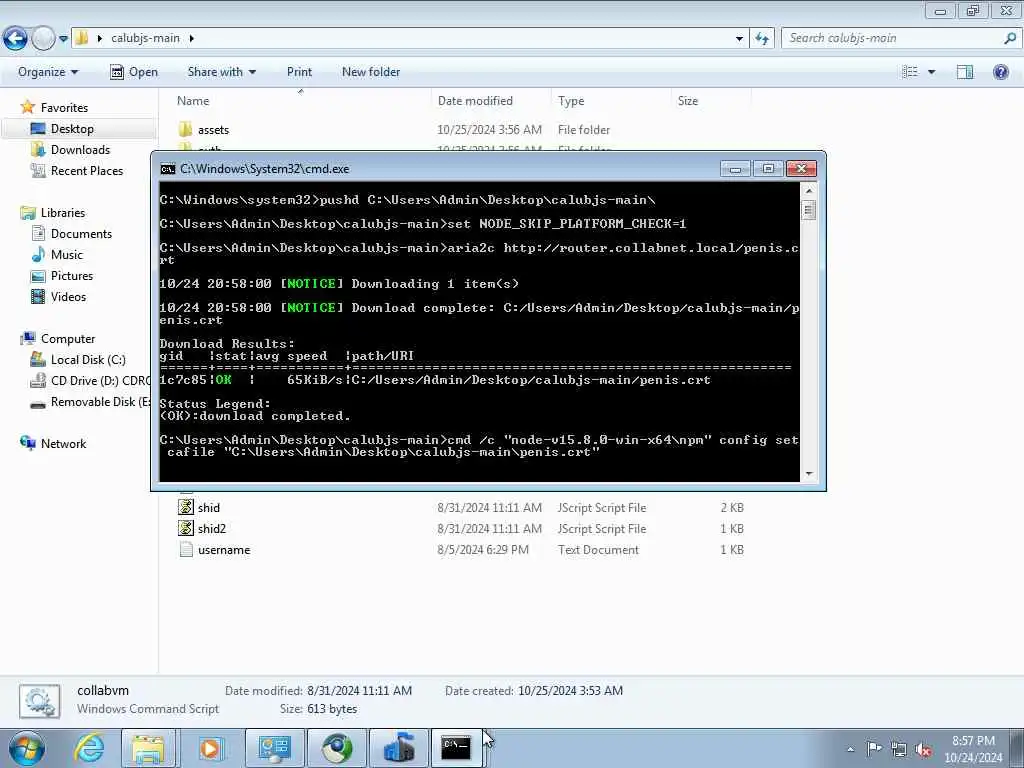Open the Music library
Screen dimensions: 1024x768
click(67, 255)
